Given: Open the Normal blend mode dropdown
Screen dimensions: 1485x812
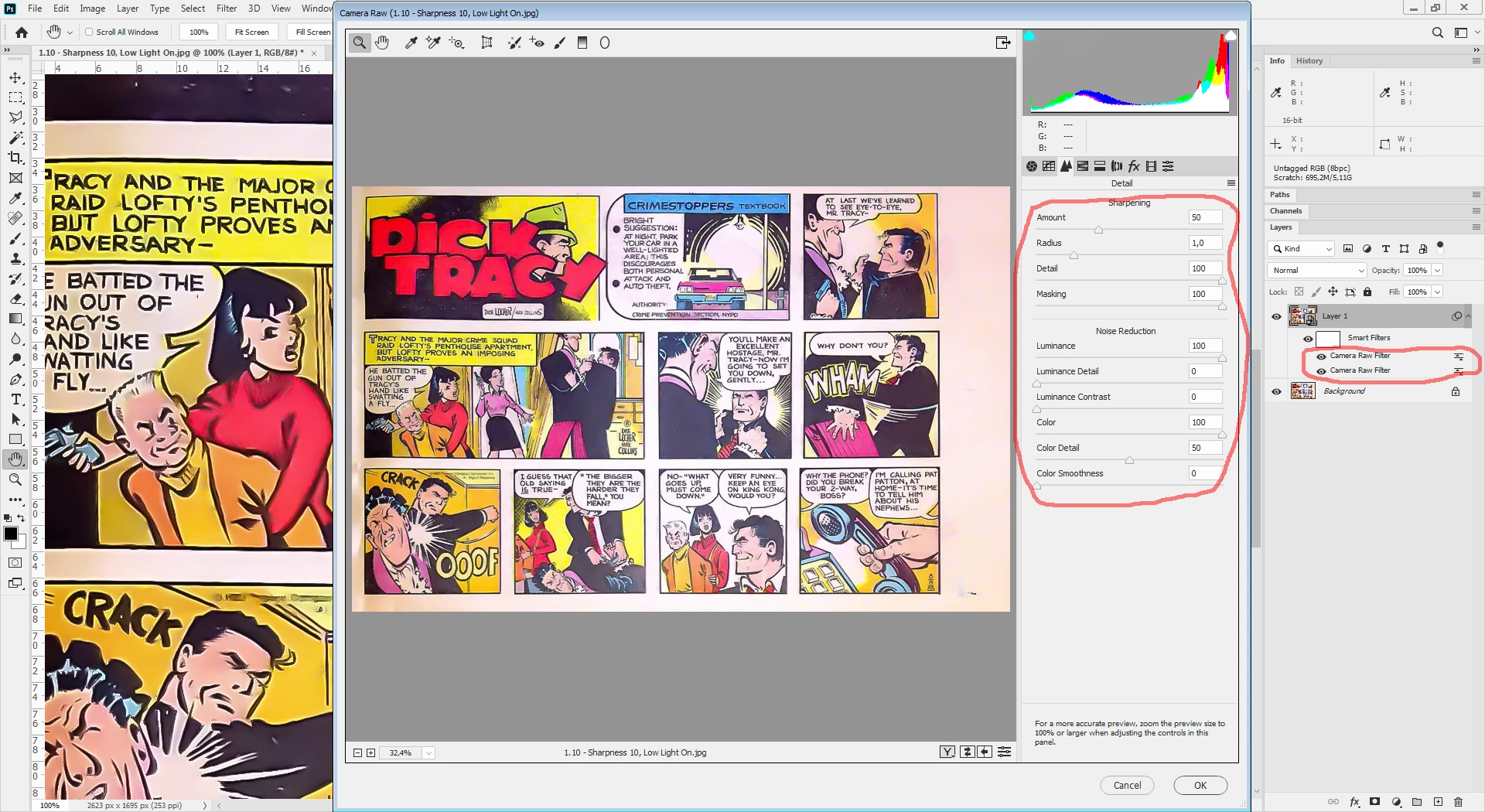Looking at the screenshot, I should [1316, 270].
